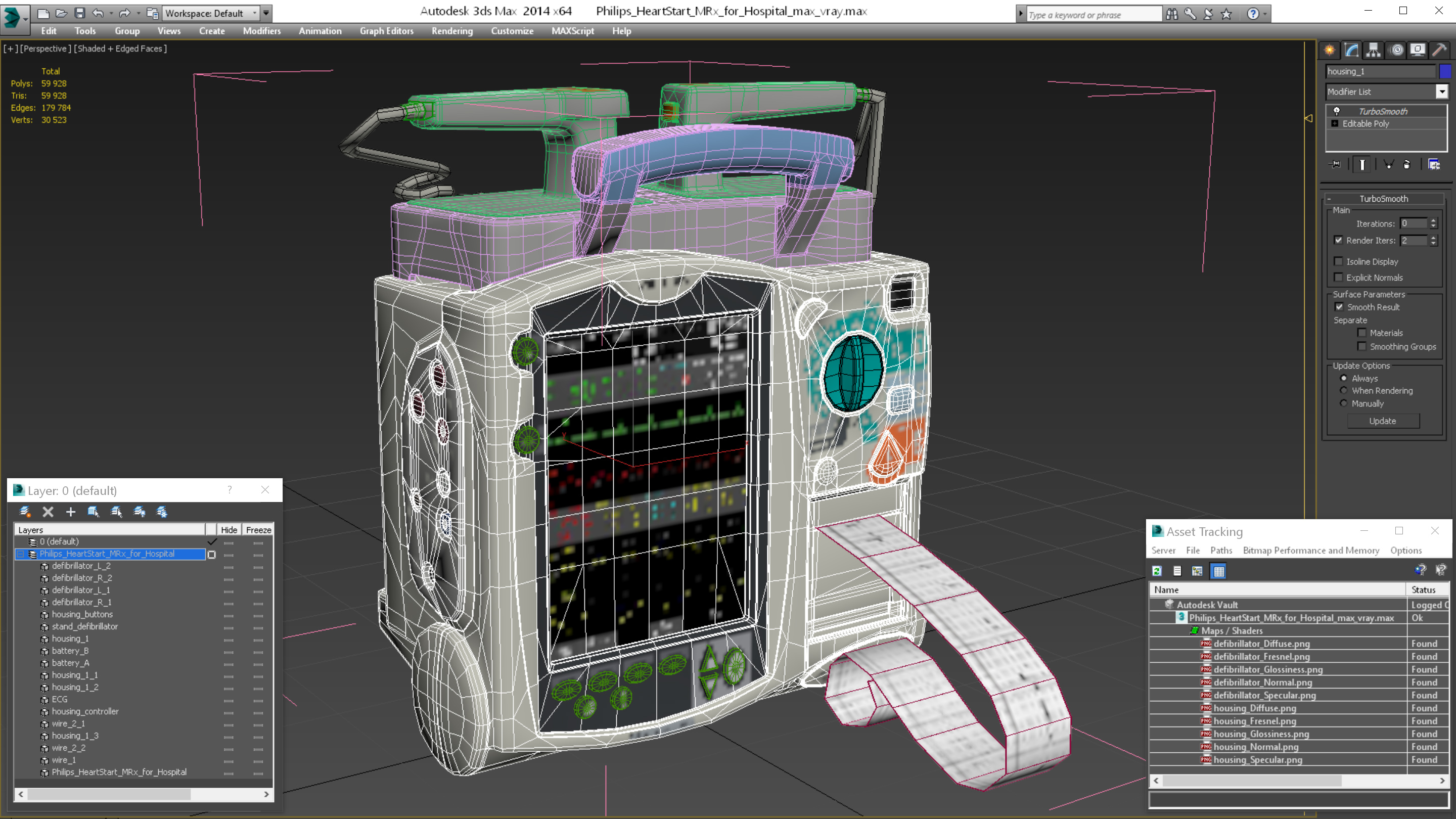1456x819 pixels.
Task: Click Create New Layer icon
Action: 25,512
